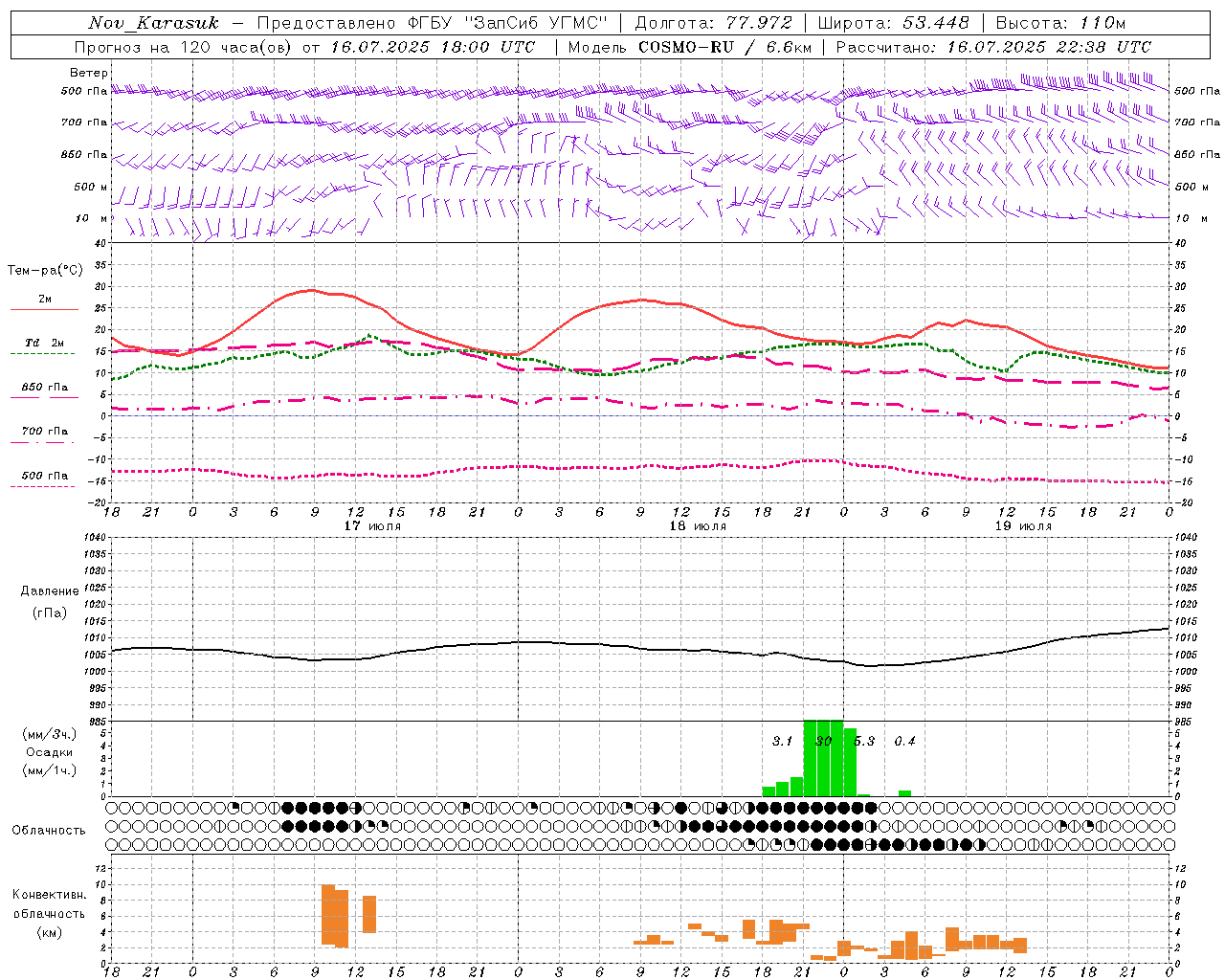Click the longitude value Долгота: 77.972
Image resolution: width=1225 pixels, height=980 pixels.
pyautogui.click(x=713, y=23)
